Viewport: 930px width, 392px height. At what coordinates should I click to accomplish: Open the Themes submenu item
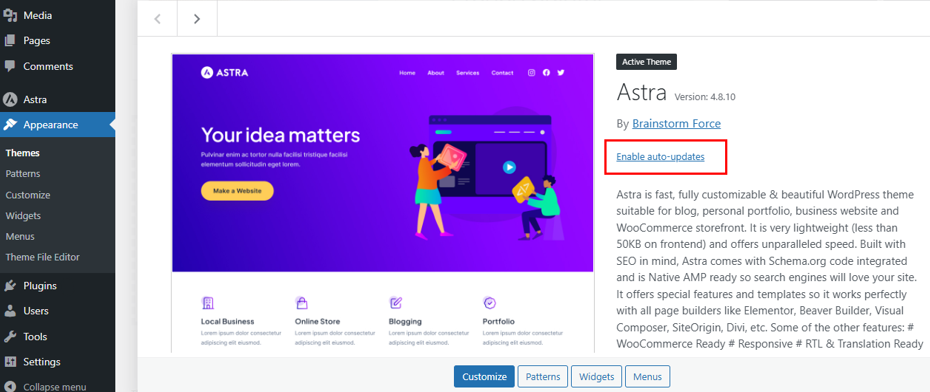pyautogui.click(x=23, y=153)
